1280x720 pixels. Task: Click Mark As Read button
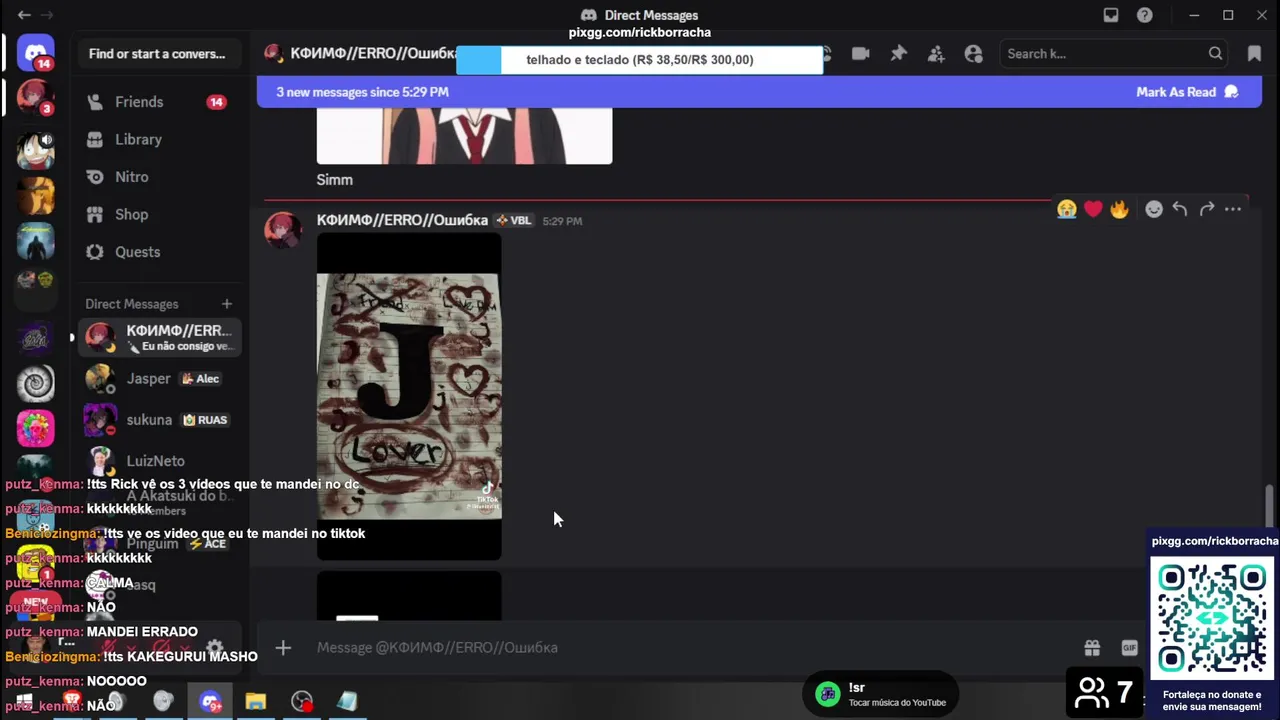click(x=1187, y=92)
